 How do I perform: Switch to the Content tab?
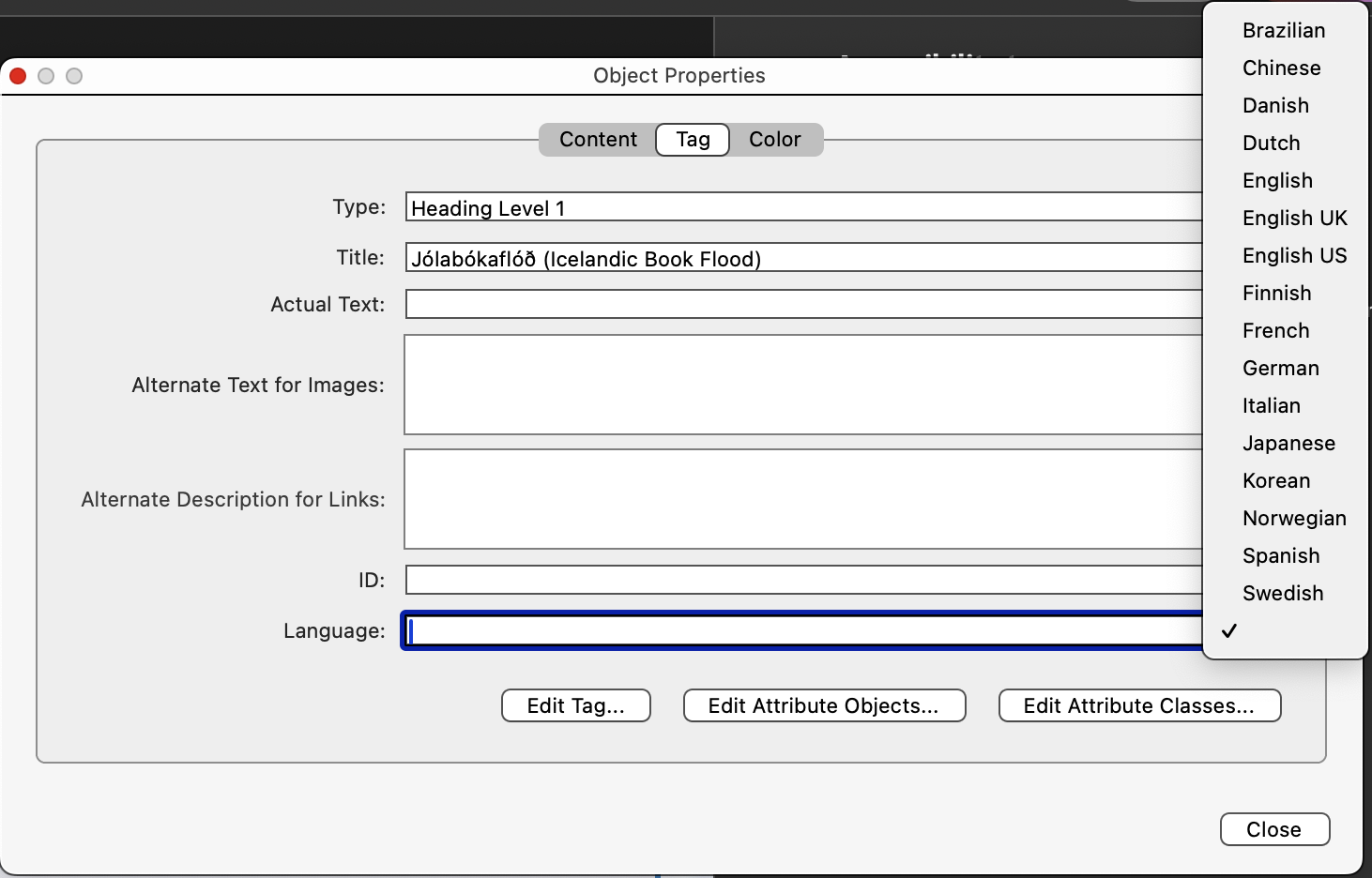[x=597, y=139]
